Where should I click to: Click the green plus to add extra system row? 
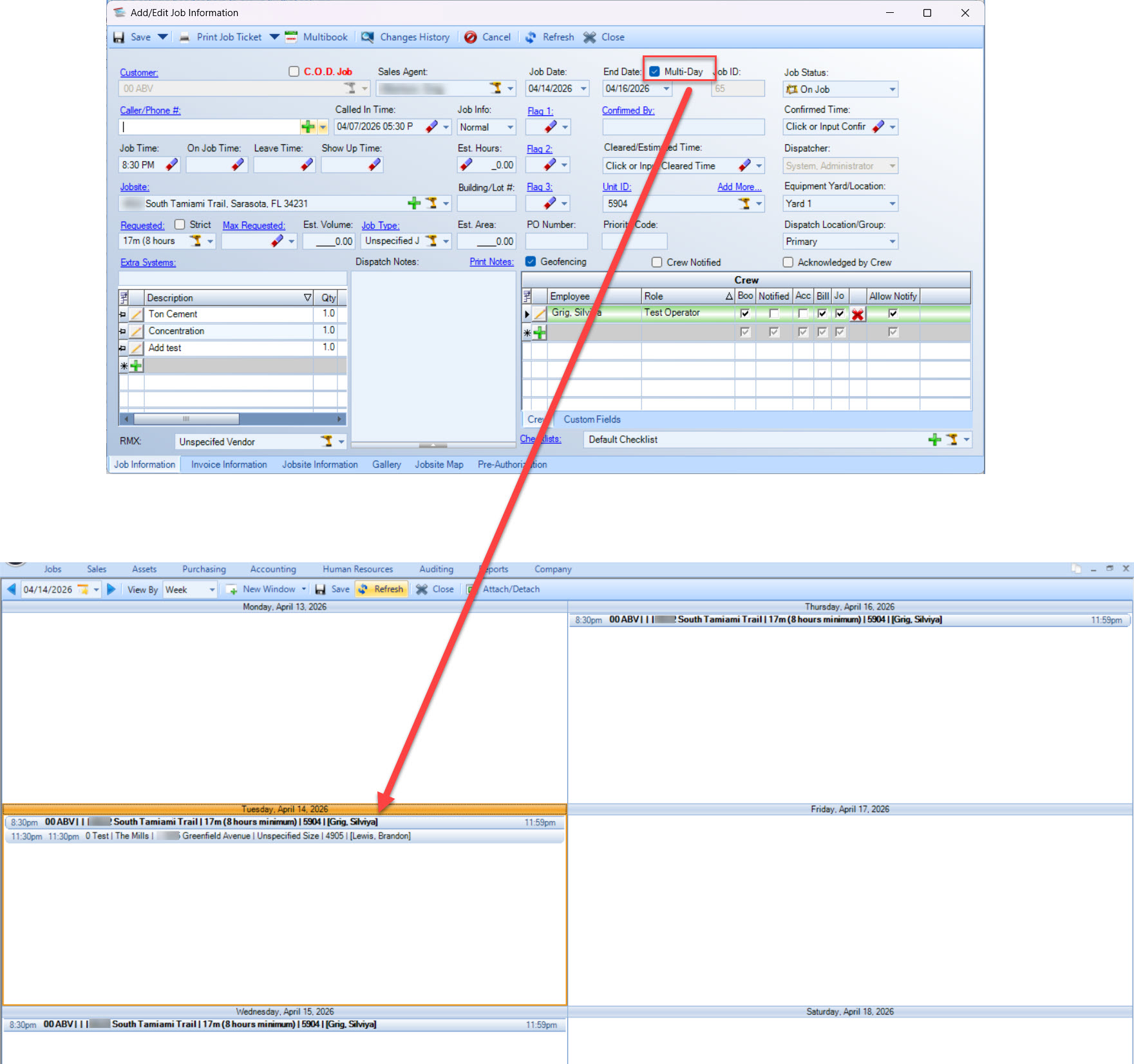click(136, 366)
